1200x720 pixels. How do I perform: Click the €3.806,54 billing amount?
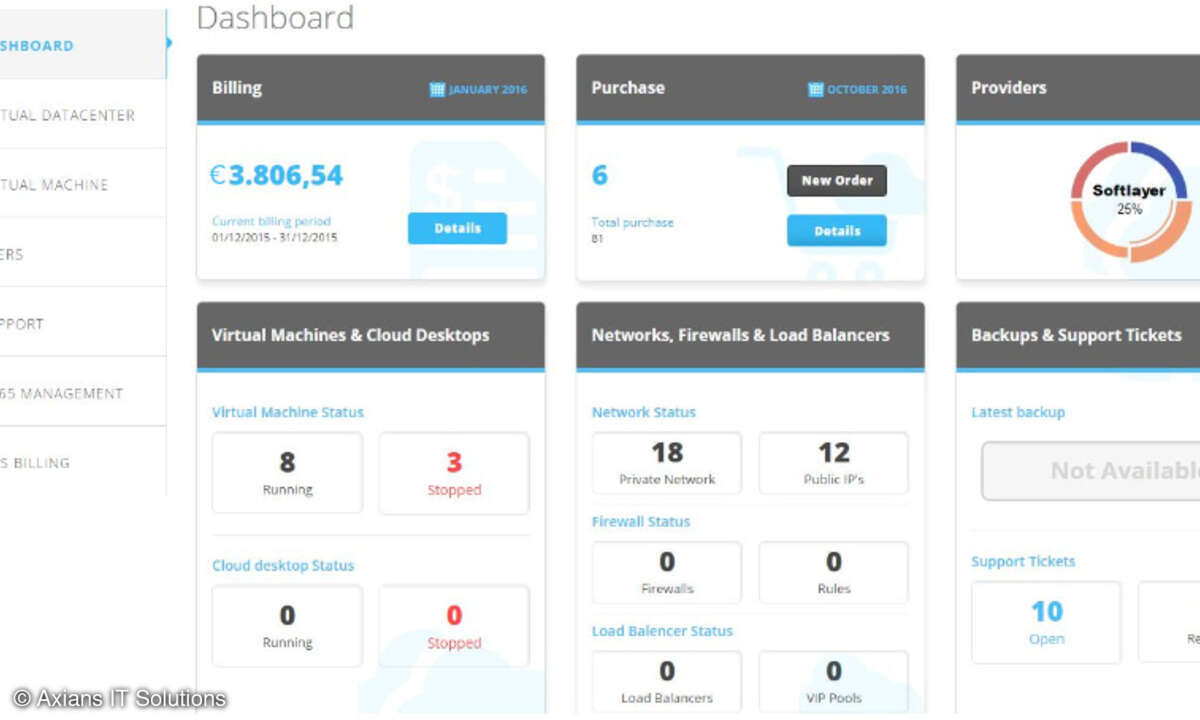click(276, 176)
